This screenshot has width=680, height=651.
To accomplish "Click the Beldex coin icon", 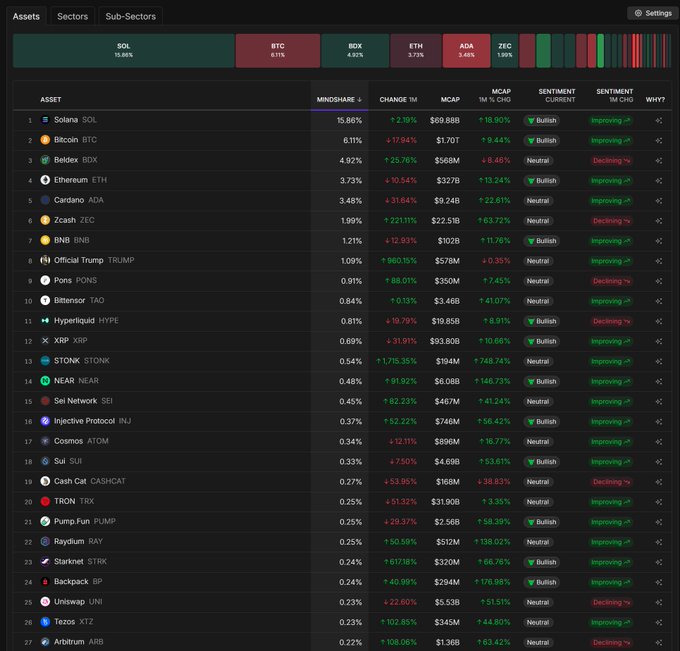I will 45,160.
